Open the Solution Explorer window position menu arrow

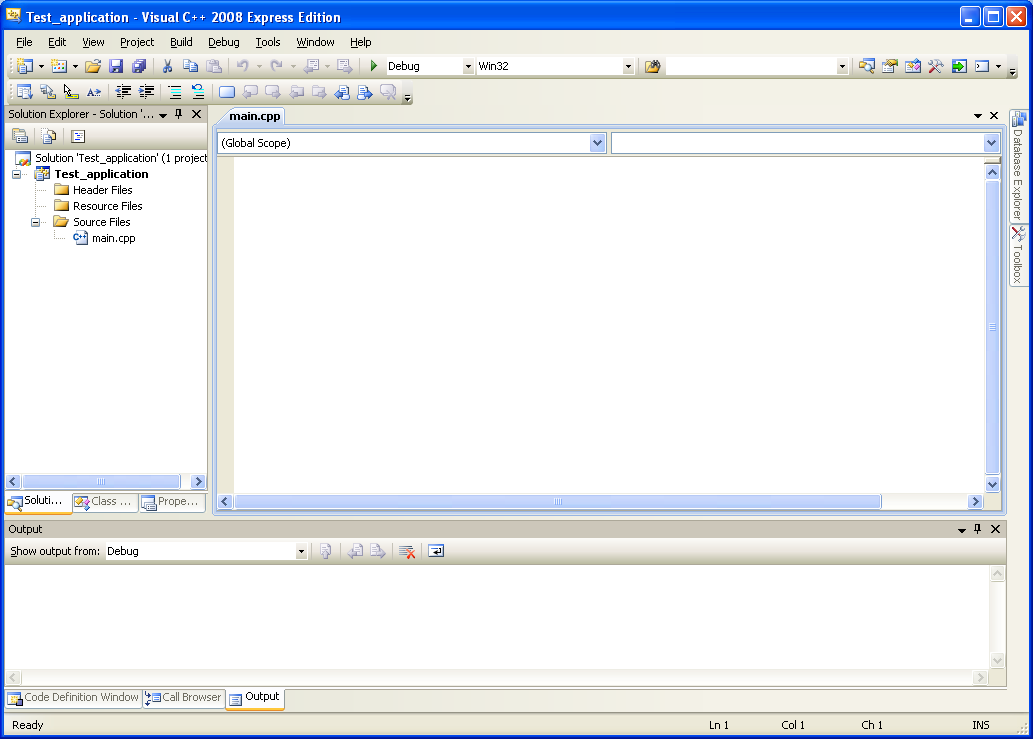[x=163, y=115]
